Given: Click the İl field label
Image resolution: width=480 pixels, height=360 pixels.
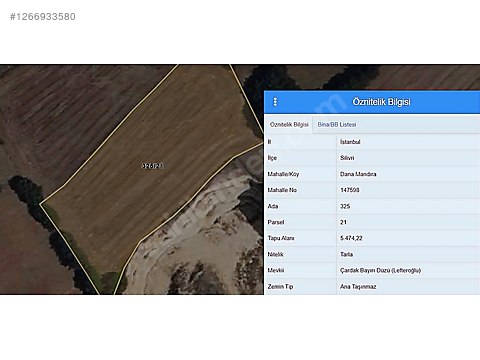Looking at the screenshot, I should (x=269, y=142).
